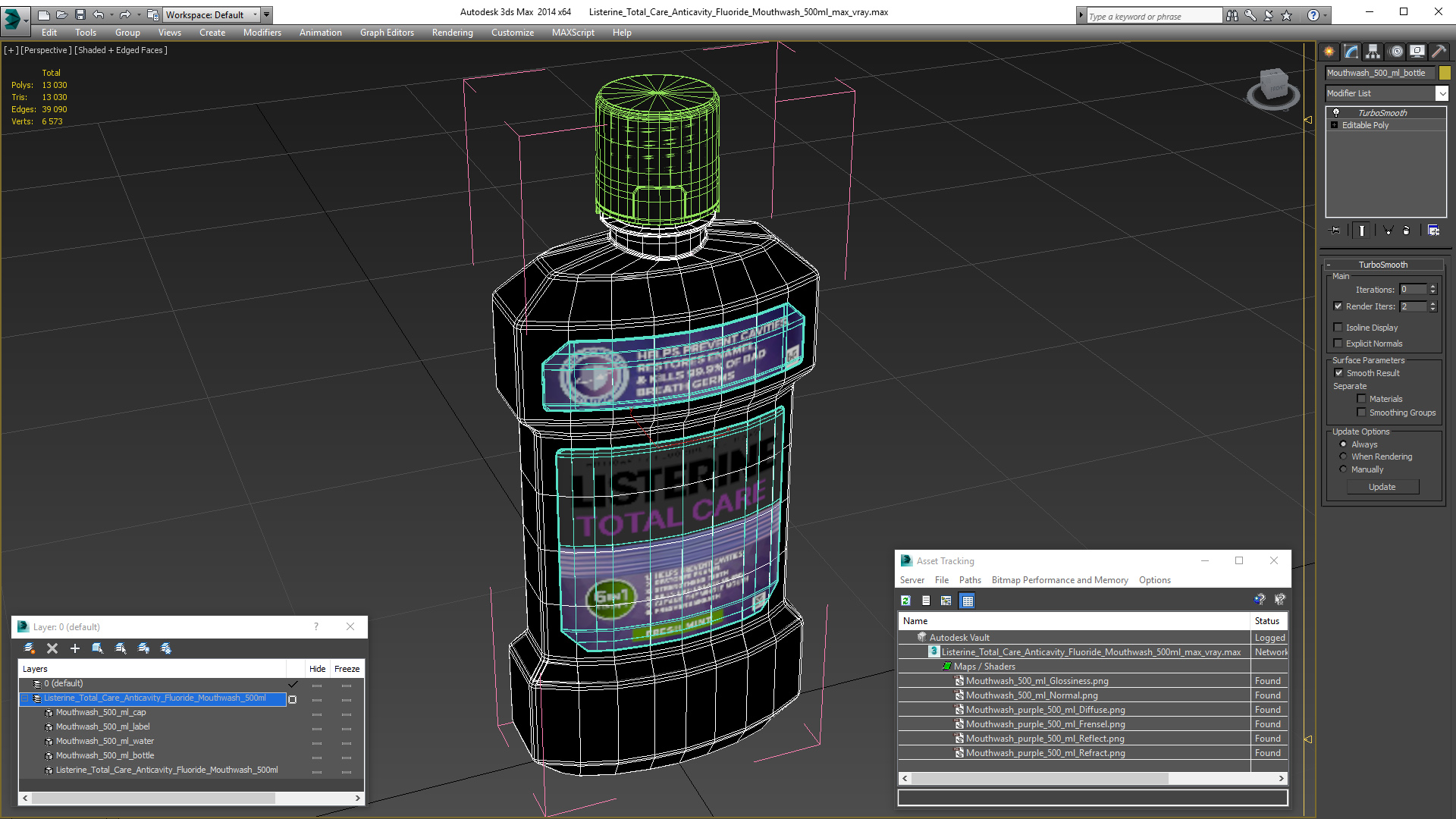The height and width of the screenshot is (819, 1456).
Task: Click the Pin Stack icon below modifier stack
Action: pyautogui.click(x=1335, y=231)
